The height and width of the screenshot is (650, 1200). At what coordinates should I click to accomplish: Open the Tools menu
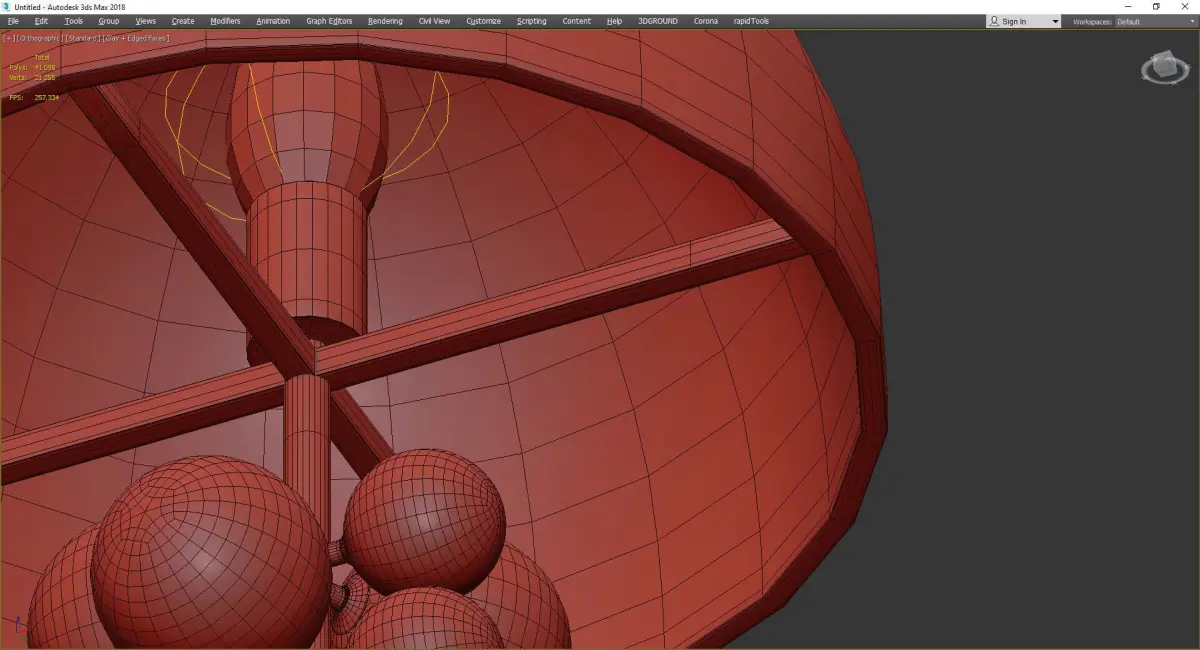click(x=74, y=21)
